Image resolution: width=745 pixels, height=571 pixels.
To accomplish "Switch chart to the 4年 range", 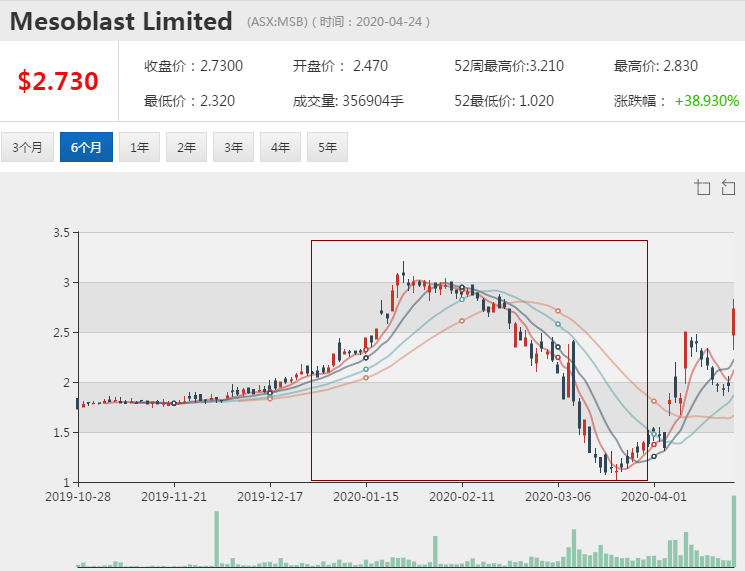I will coord(280,147).
